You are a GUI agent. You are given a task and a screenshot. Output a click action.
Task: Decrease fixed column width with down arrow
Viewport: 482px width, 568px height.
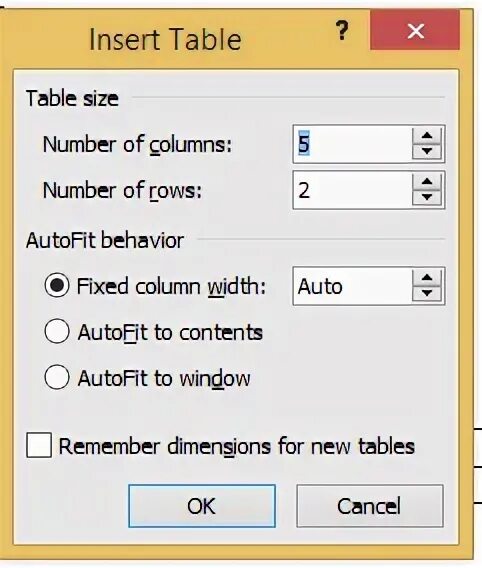click(x=427, y=293)
